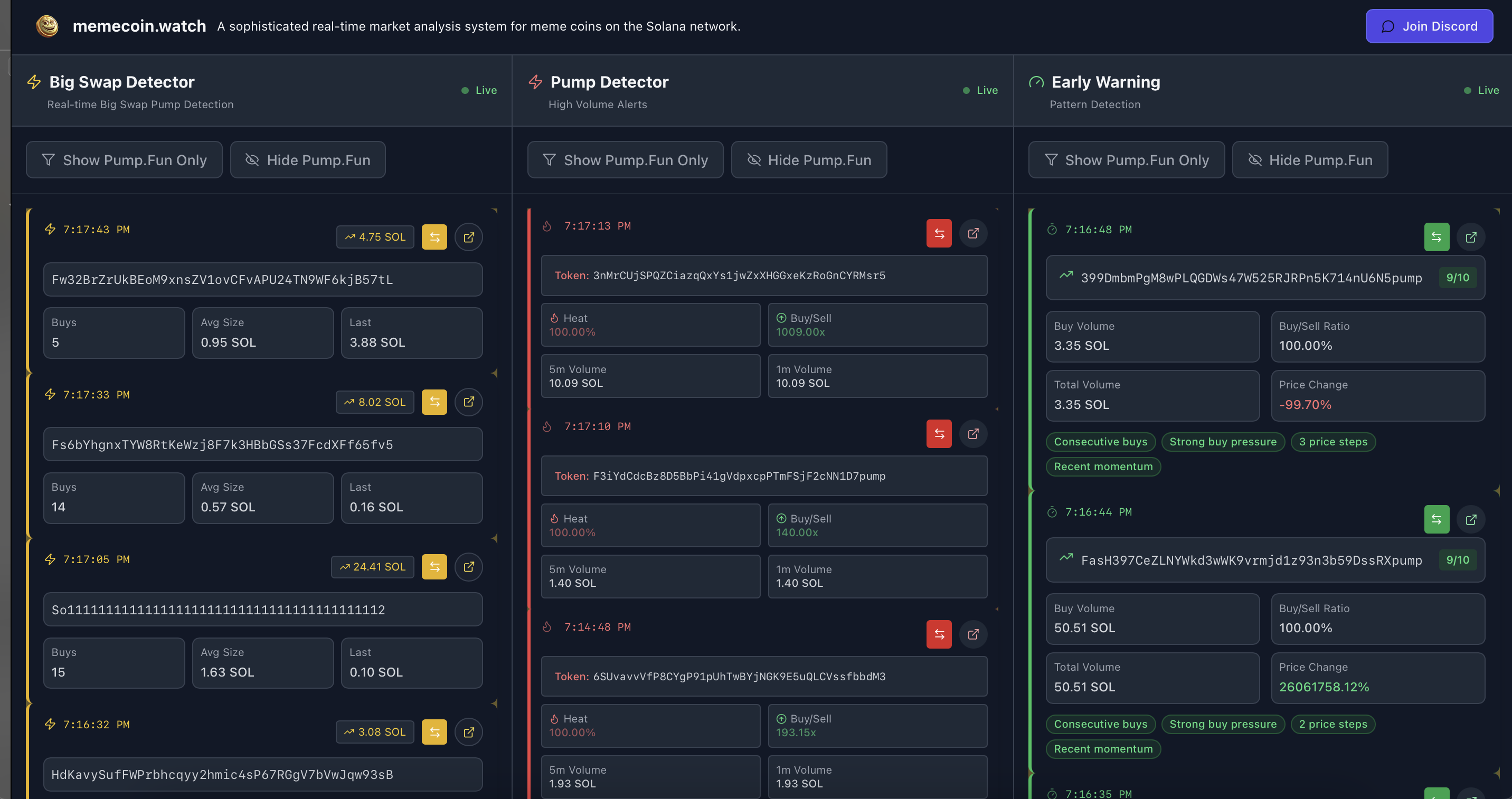The height and width of the screenshot is (799, 1512).
Task: Select address Fs6bYhgnxTYW8RtKeWzj8F7k3HBbGSs37FcdXFf65fv5
Action: 263,444
